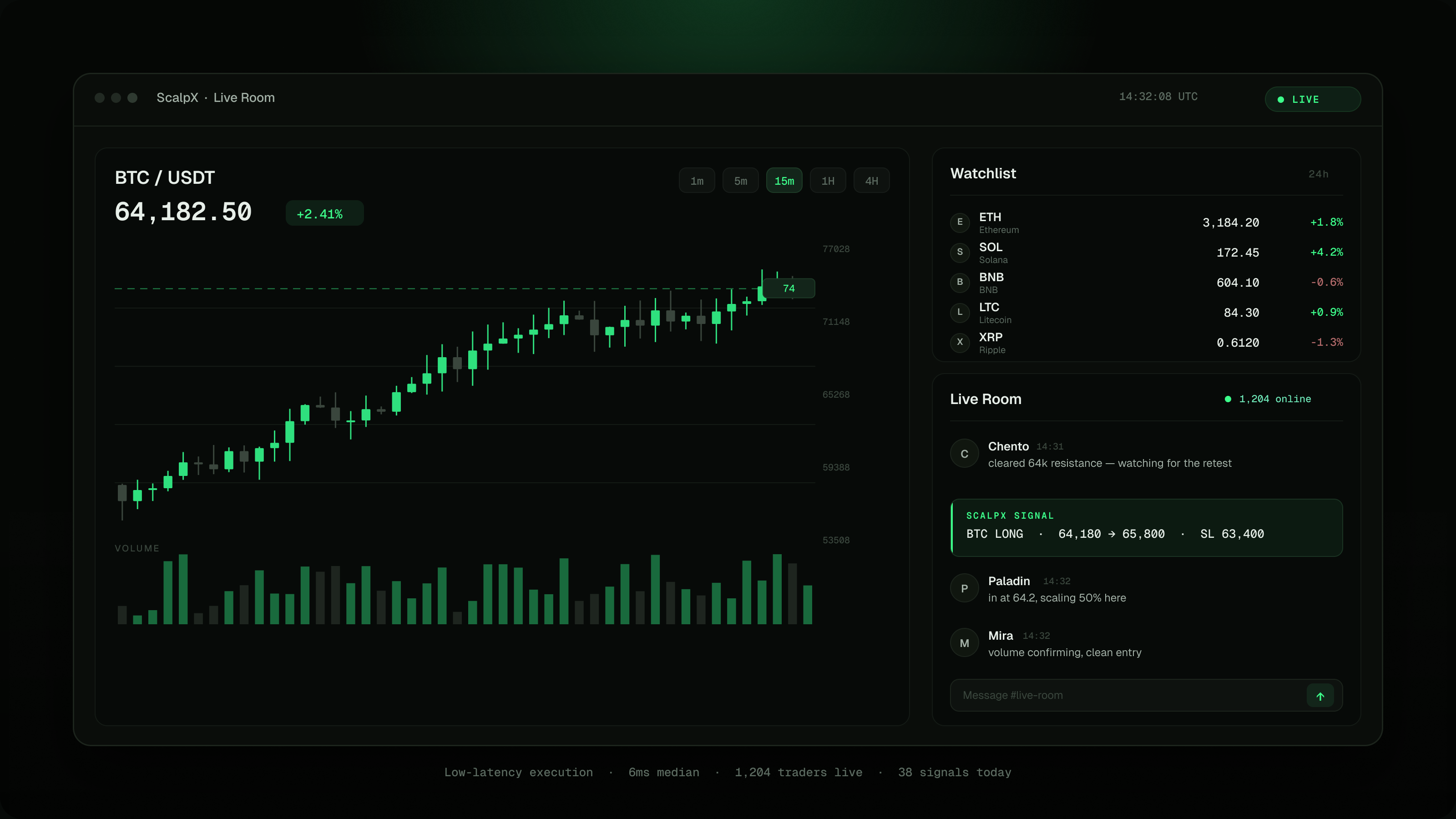
Task: Select the SOL Solana watchlist row
Action: [x=1146, y=252]
